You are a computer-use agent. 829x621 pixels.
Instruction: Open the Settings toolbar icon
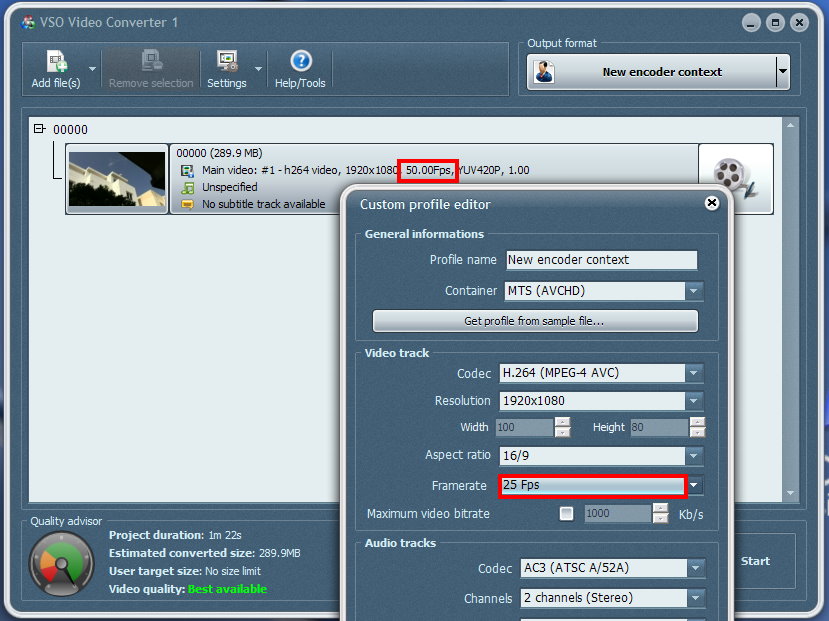pyautogui.click(x=227, y=61)
